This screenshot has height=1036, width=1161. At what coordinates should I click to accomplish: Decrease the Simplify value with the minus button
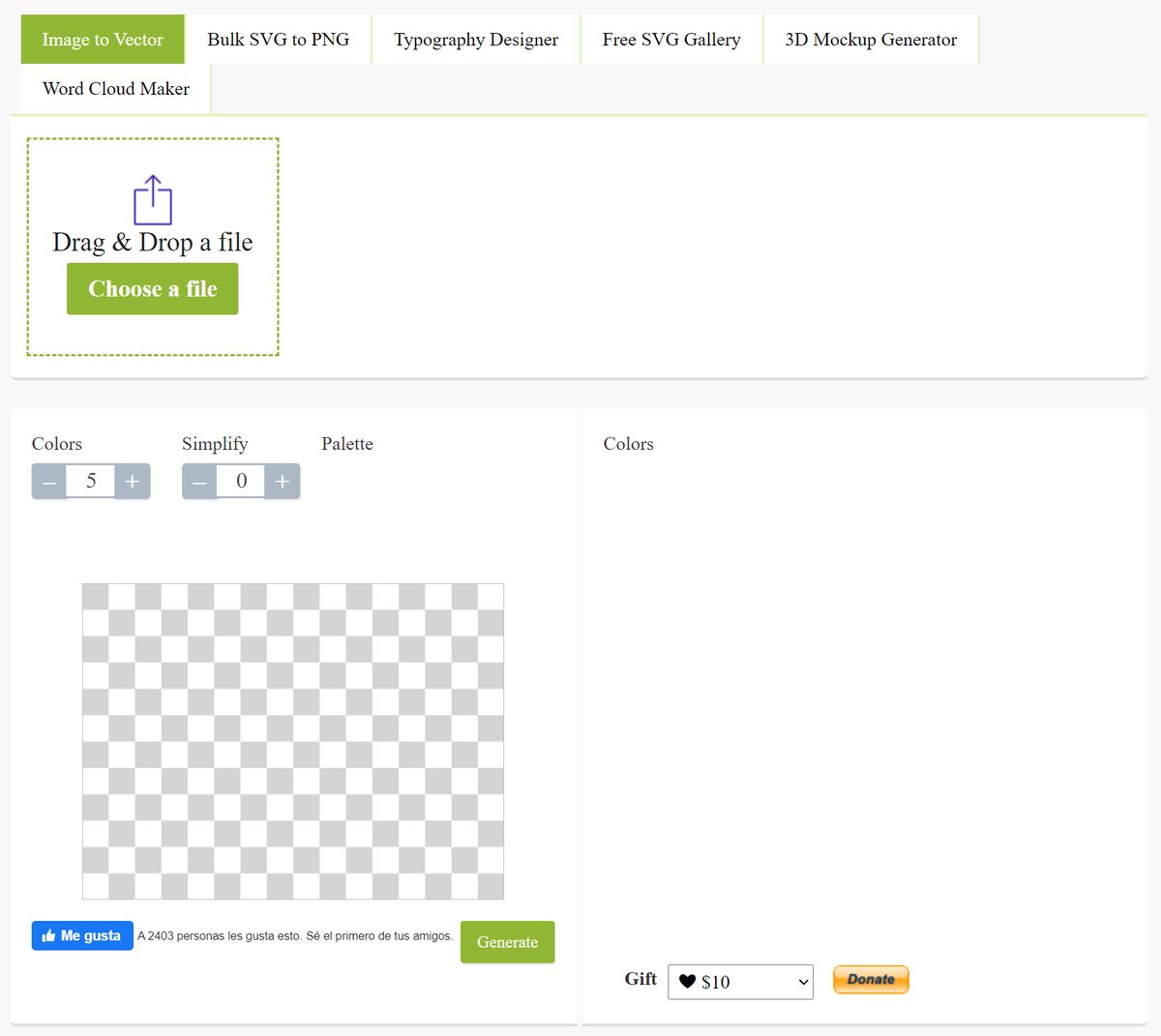coord(199,481)
